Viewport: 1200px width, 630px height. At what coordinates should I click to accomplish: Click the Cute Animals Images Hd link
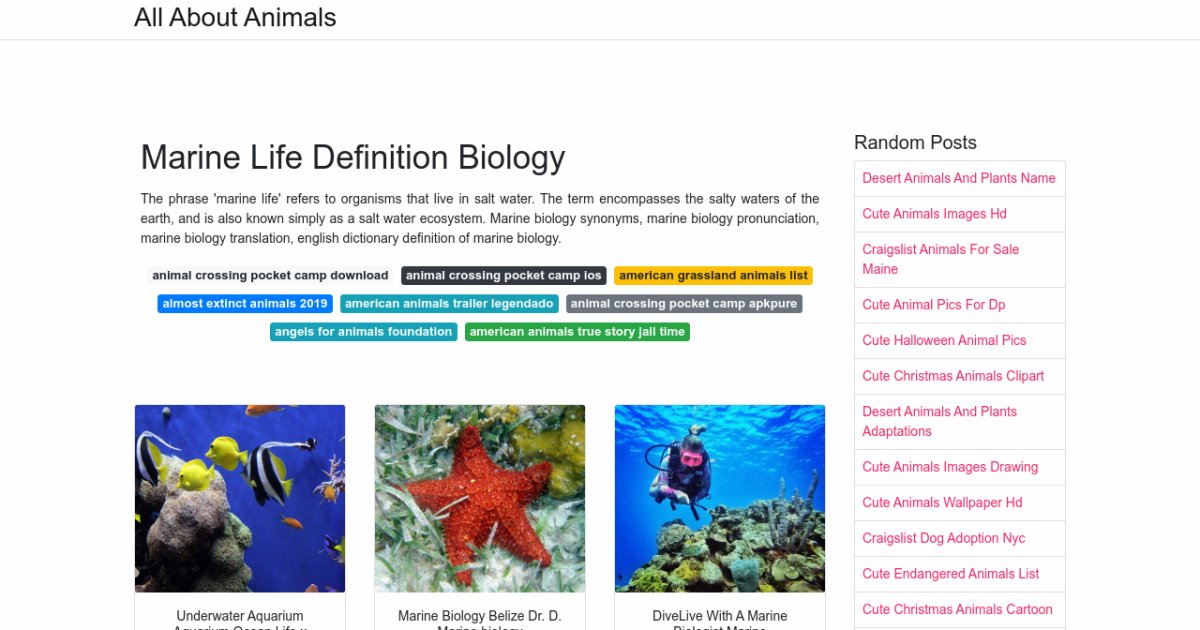[x=934, y=214]
